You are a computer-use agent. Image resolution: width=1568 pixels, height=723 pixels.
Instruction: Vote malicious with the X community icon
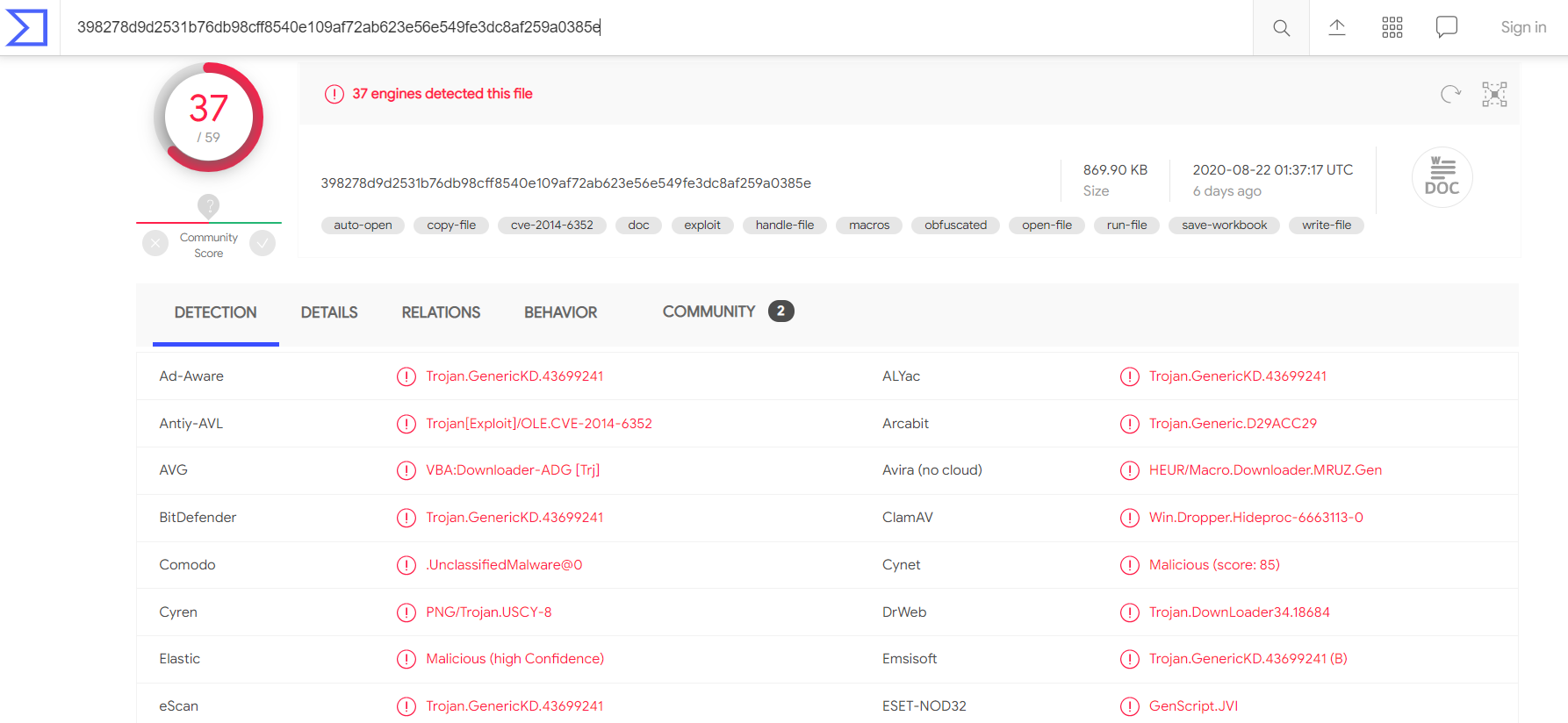[155, 243]
